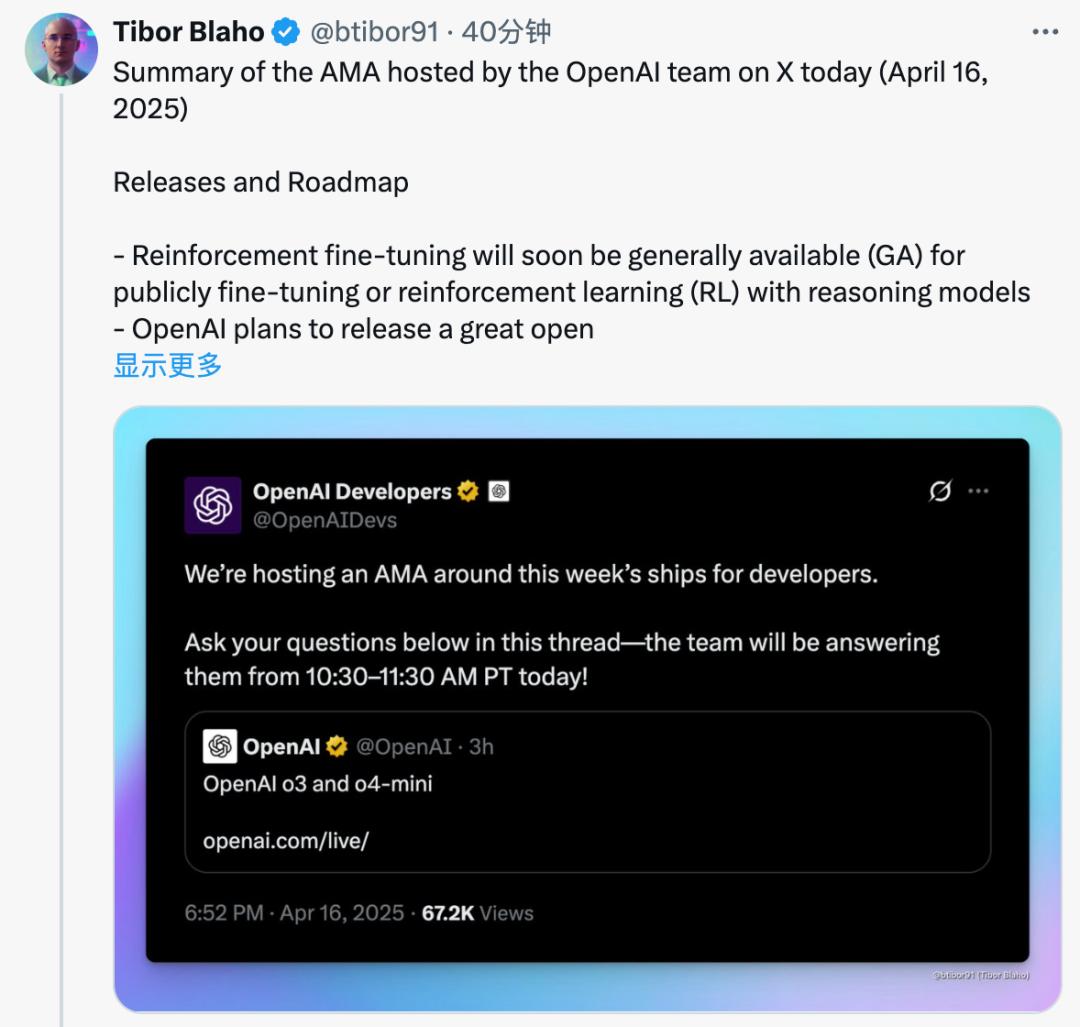1080x1027 pixels.
Task: Click Tibor Blaho's profile avatar
Action: coord(60,49)
